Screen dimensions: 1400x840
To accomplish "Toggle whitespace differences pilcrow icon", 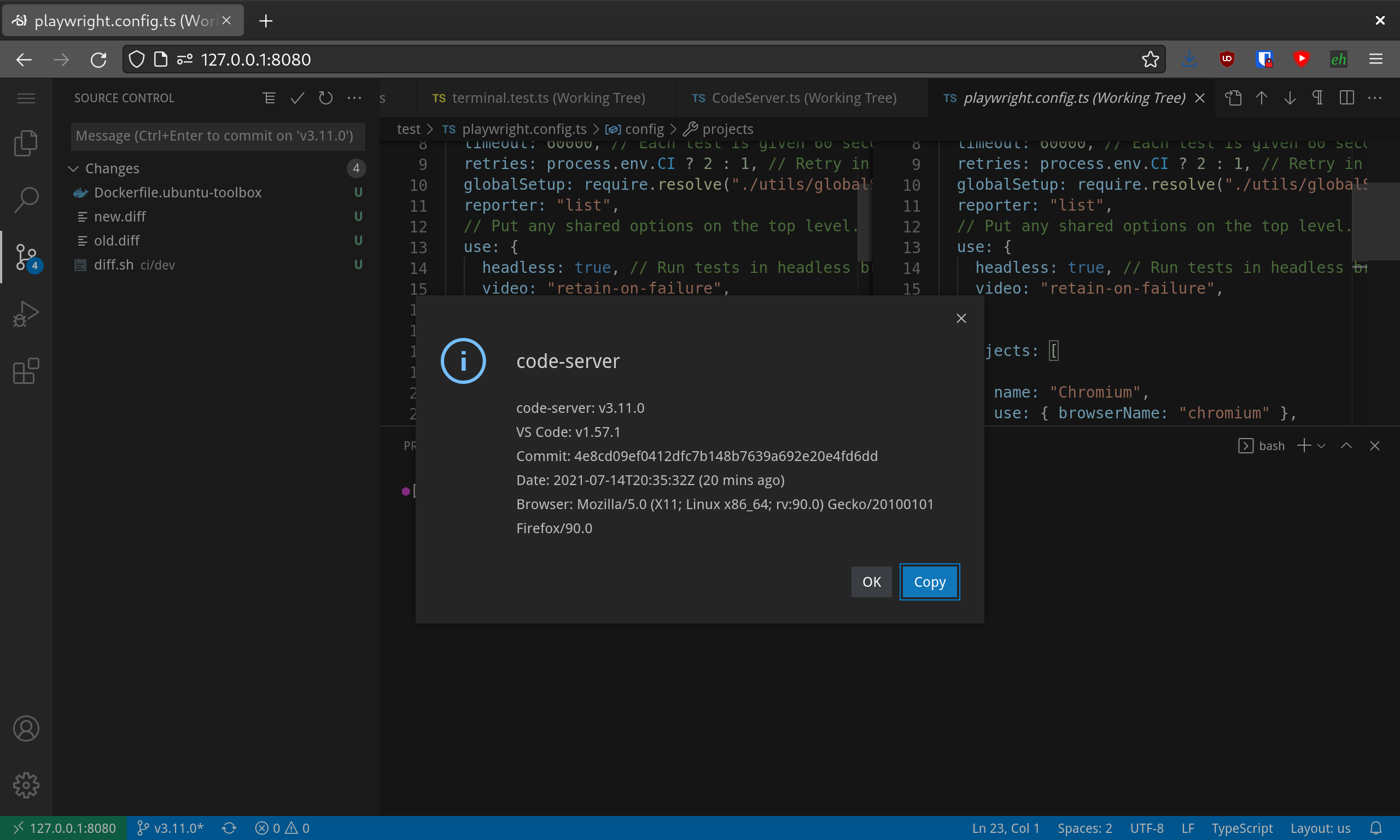I will tap(1317, 98).
